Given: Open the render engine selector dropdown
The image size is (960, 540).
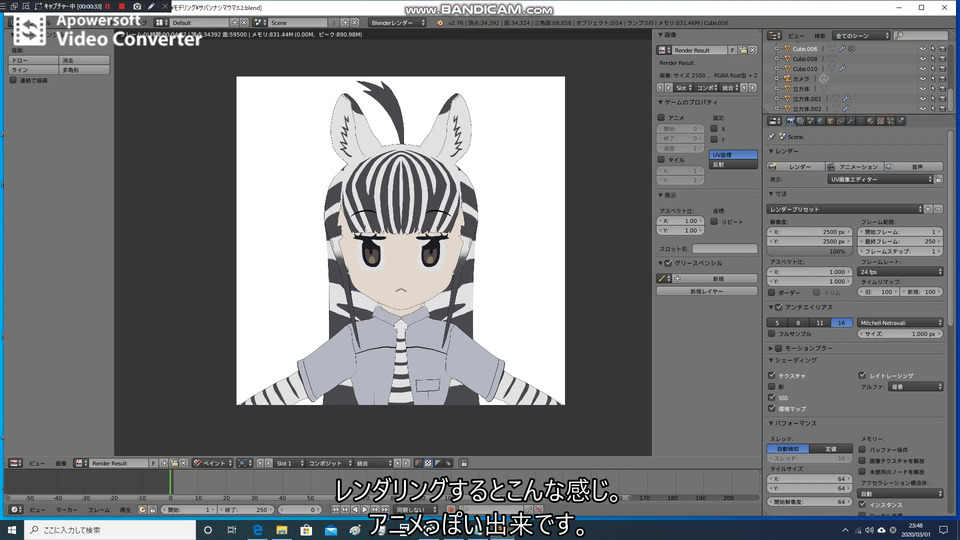Looking at the screenshot, I should (397, 23).
